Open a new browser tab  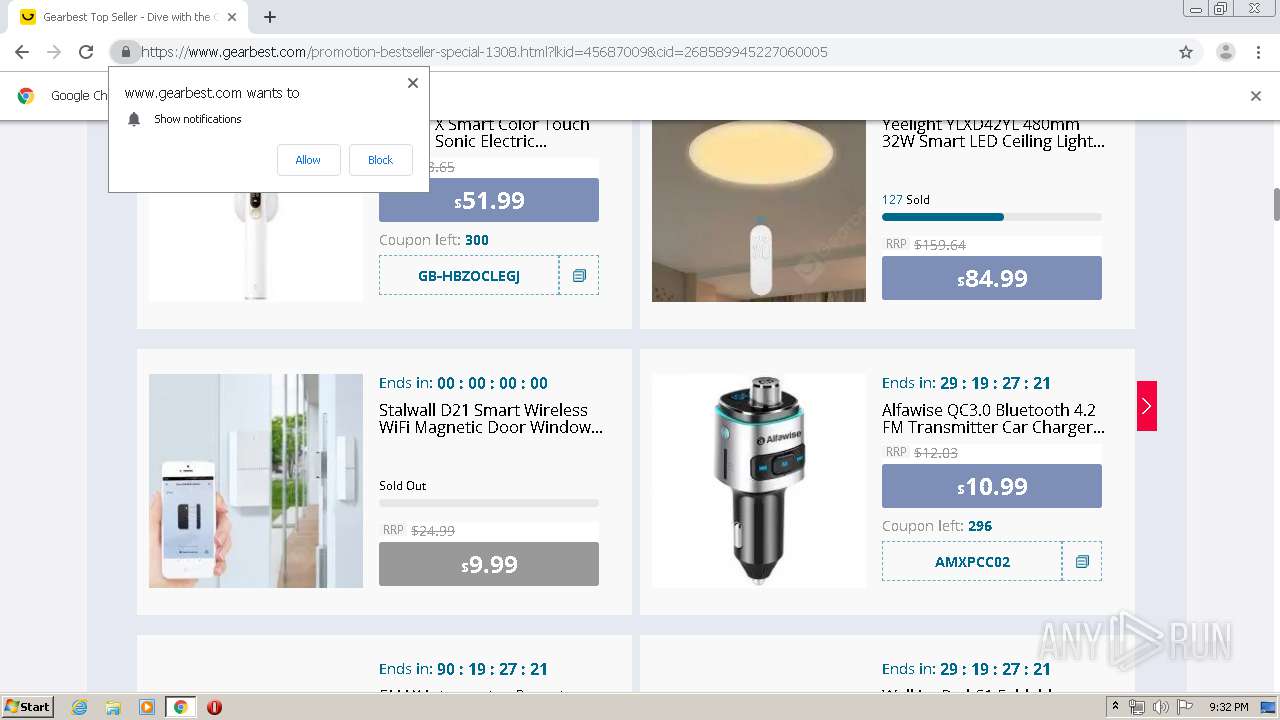tap(270, 17)
